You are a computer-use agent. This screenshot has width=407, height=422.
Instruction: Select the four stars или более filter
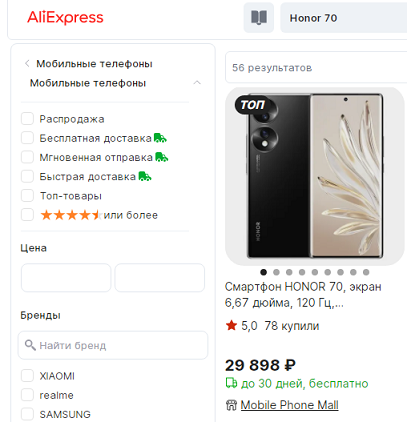coord(27,215)
